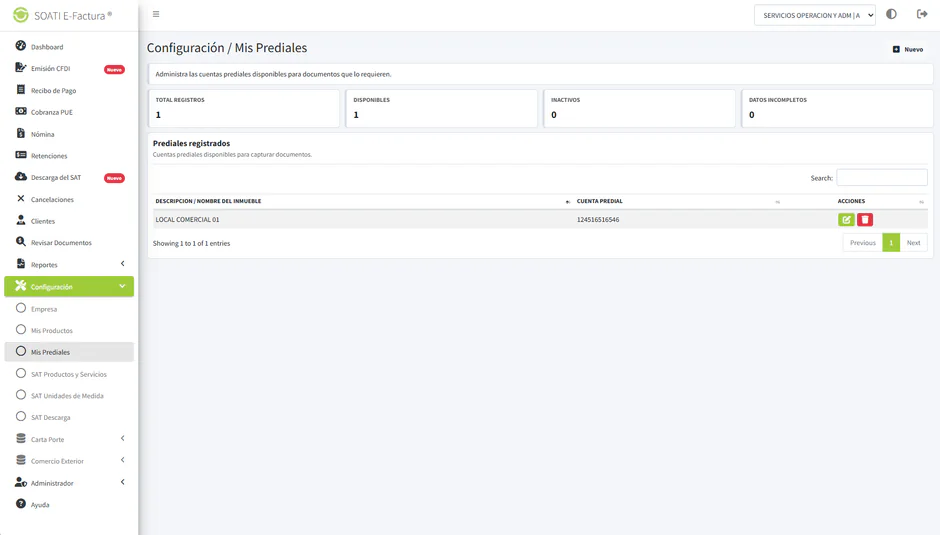
Task: Open the Dashboard sidebar icon
Action: click(21, 46)
